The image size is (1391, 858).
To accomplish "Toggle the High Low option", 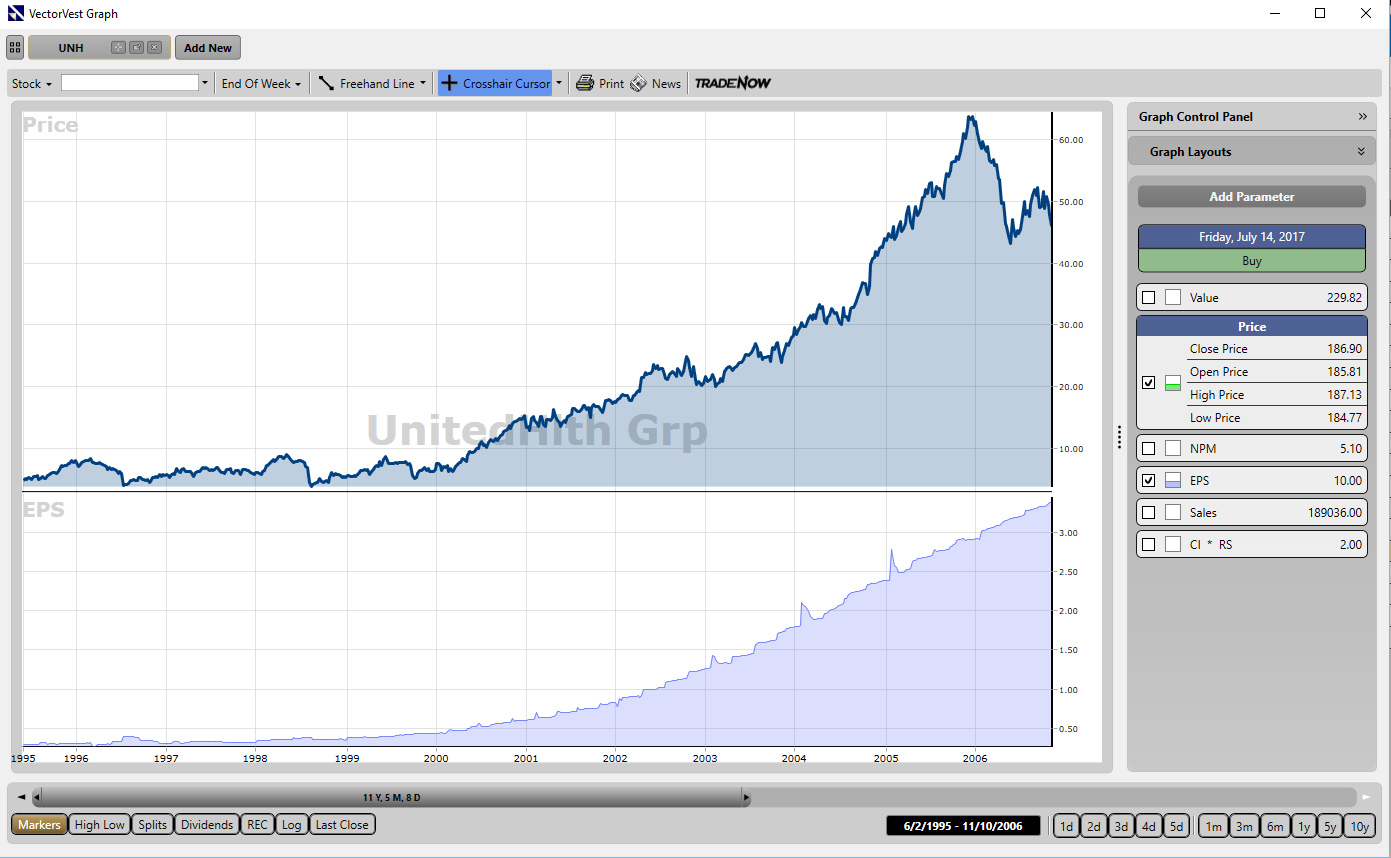I will point(100,825).
